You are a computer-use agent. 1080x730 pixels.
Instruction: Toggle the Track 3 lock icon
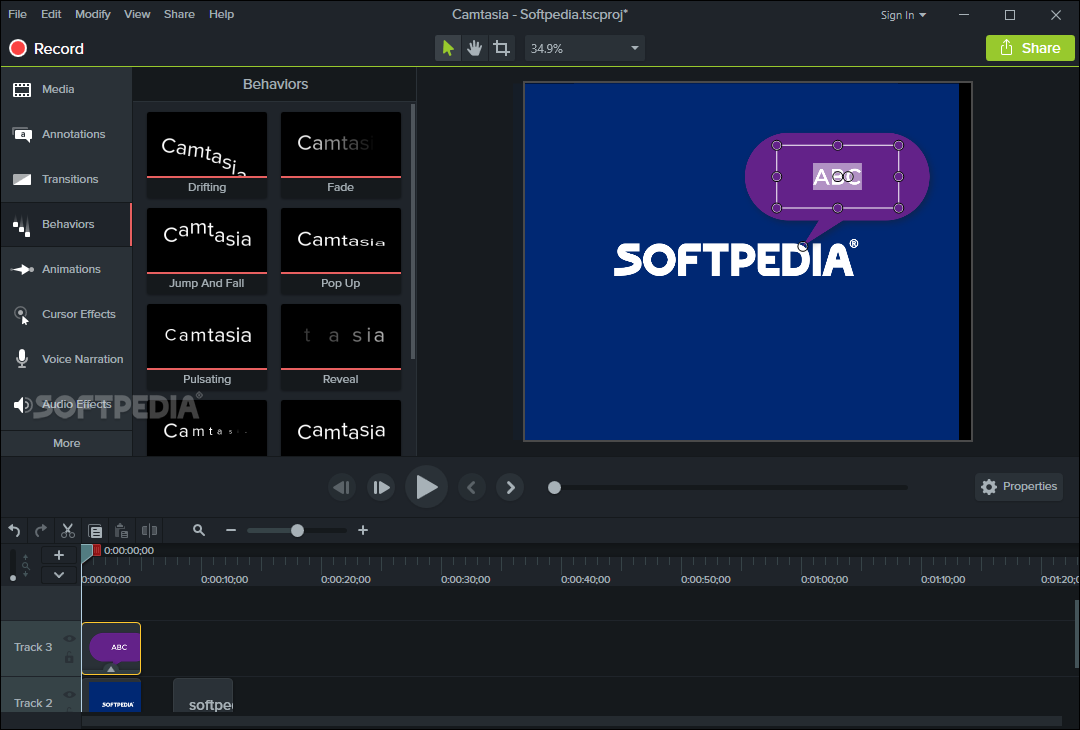pyautogui.click(x=69, y=657)
